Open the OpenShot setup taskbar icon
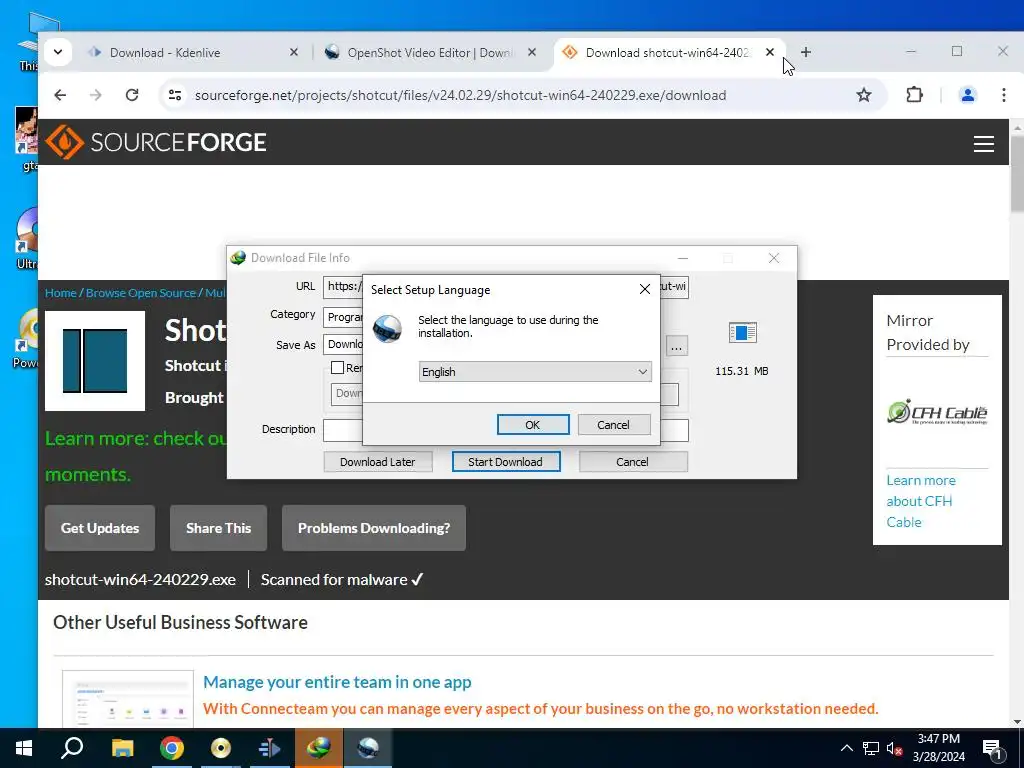 click(x=368, y=748)
